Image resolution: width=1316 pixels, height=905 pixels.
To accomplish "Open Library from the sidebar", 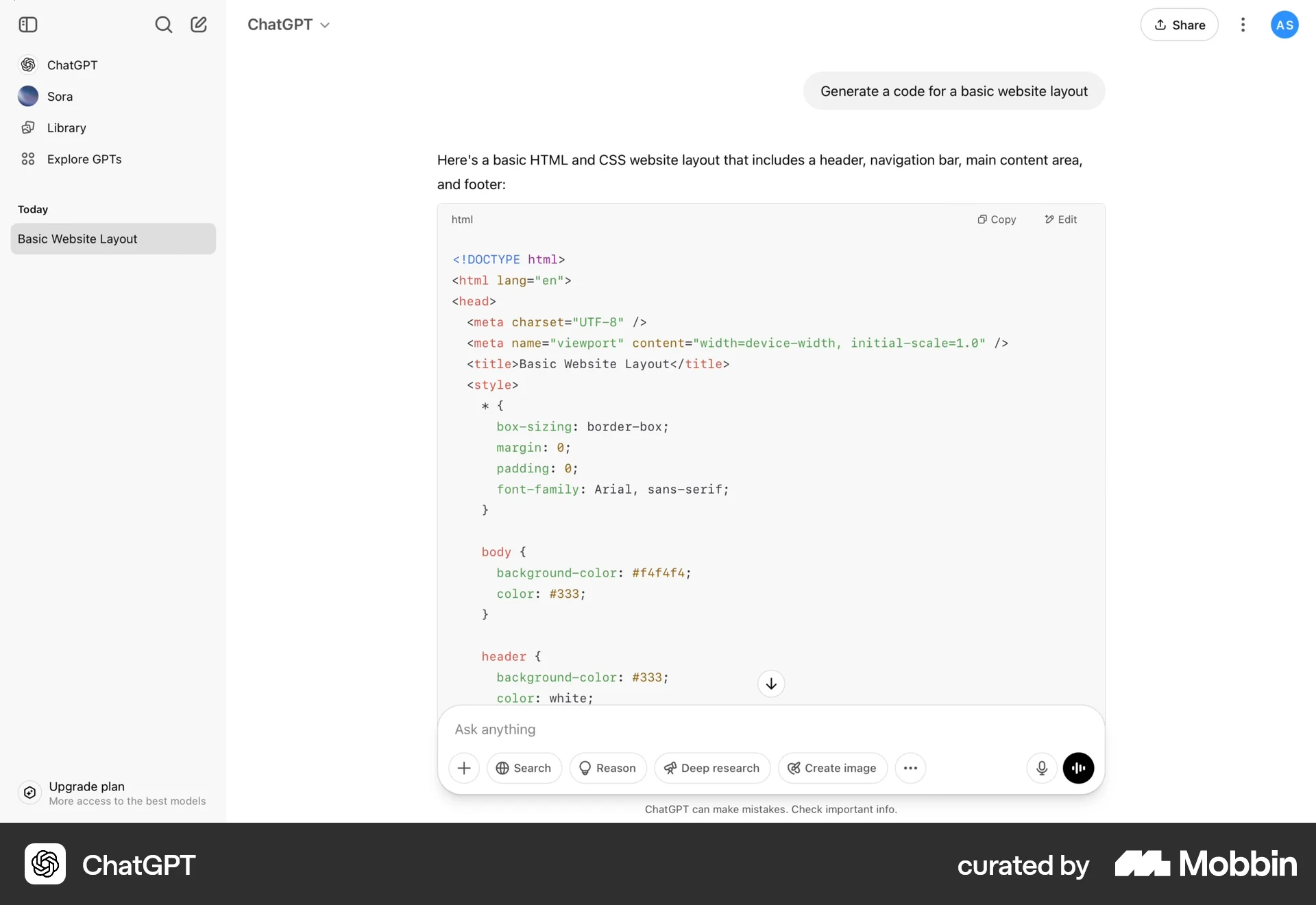I will click(x=66, y=128).
